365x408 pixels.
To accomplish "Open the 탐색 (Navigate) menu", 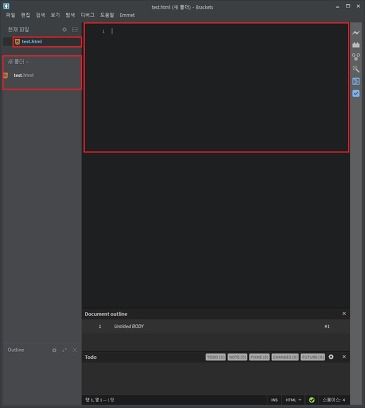I will (70, 15).
